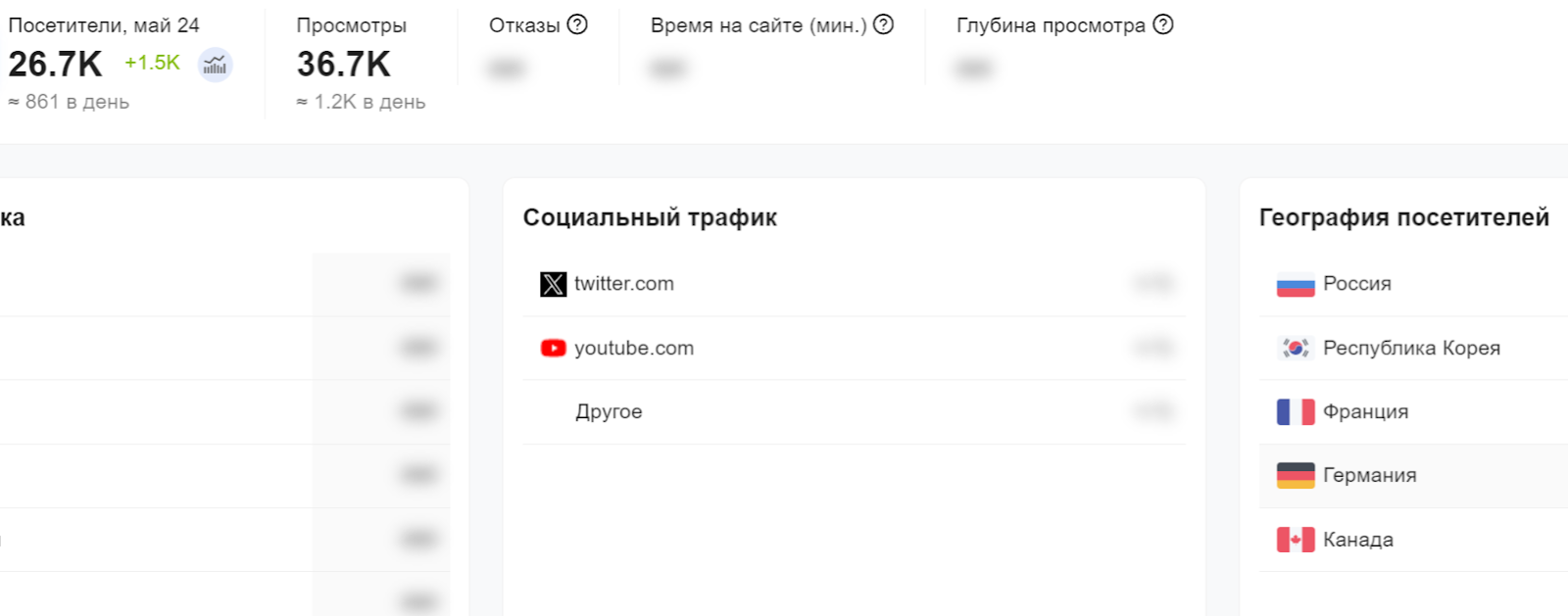Screen dimensions: 1568x616
Task: Click the Социальный трафик heading
Action: click(650, 217)
